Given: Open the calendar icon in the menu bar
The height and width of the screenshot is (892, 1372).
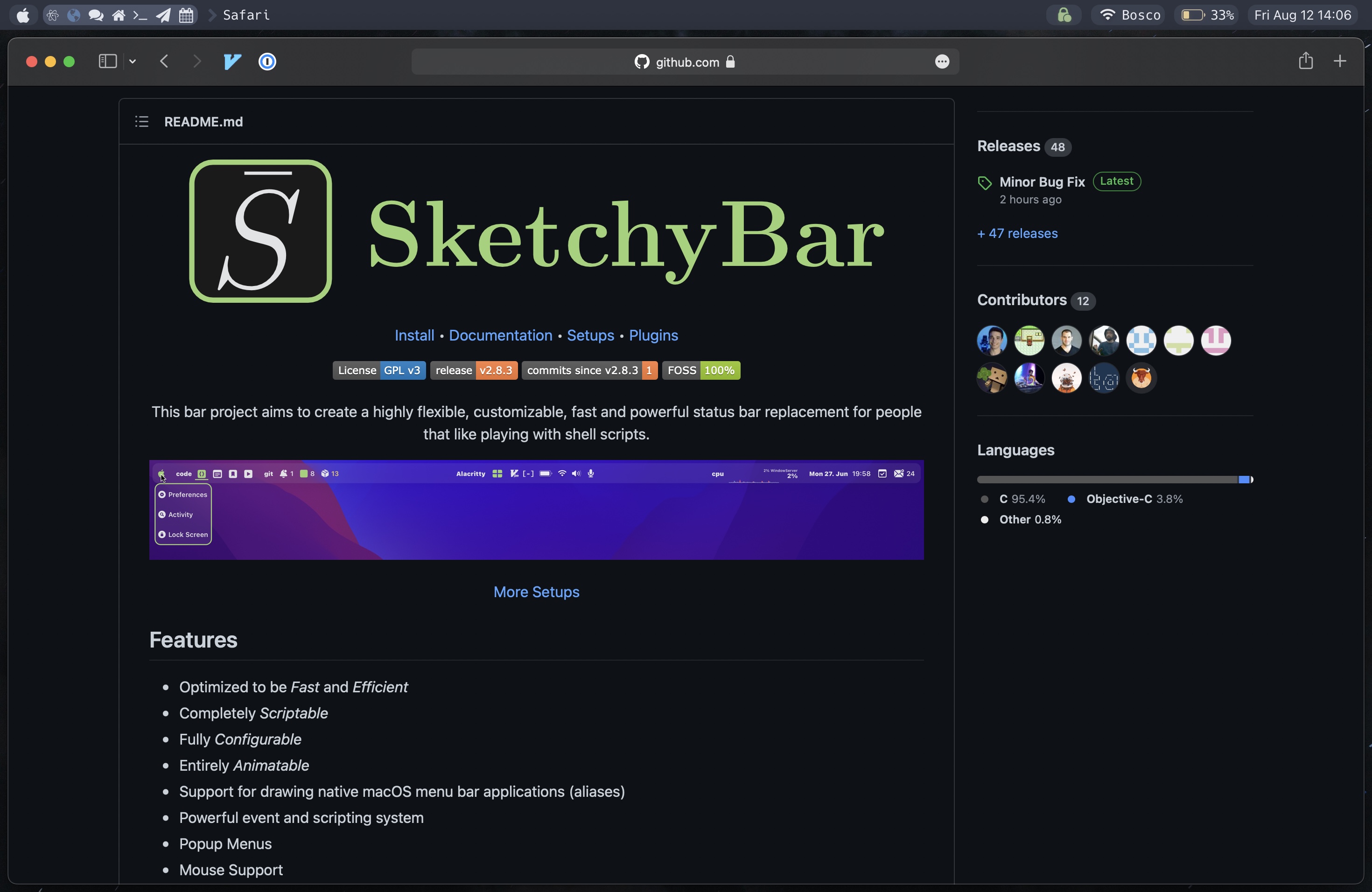Looking at the screenshot, I should pos(186,15).
